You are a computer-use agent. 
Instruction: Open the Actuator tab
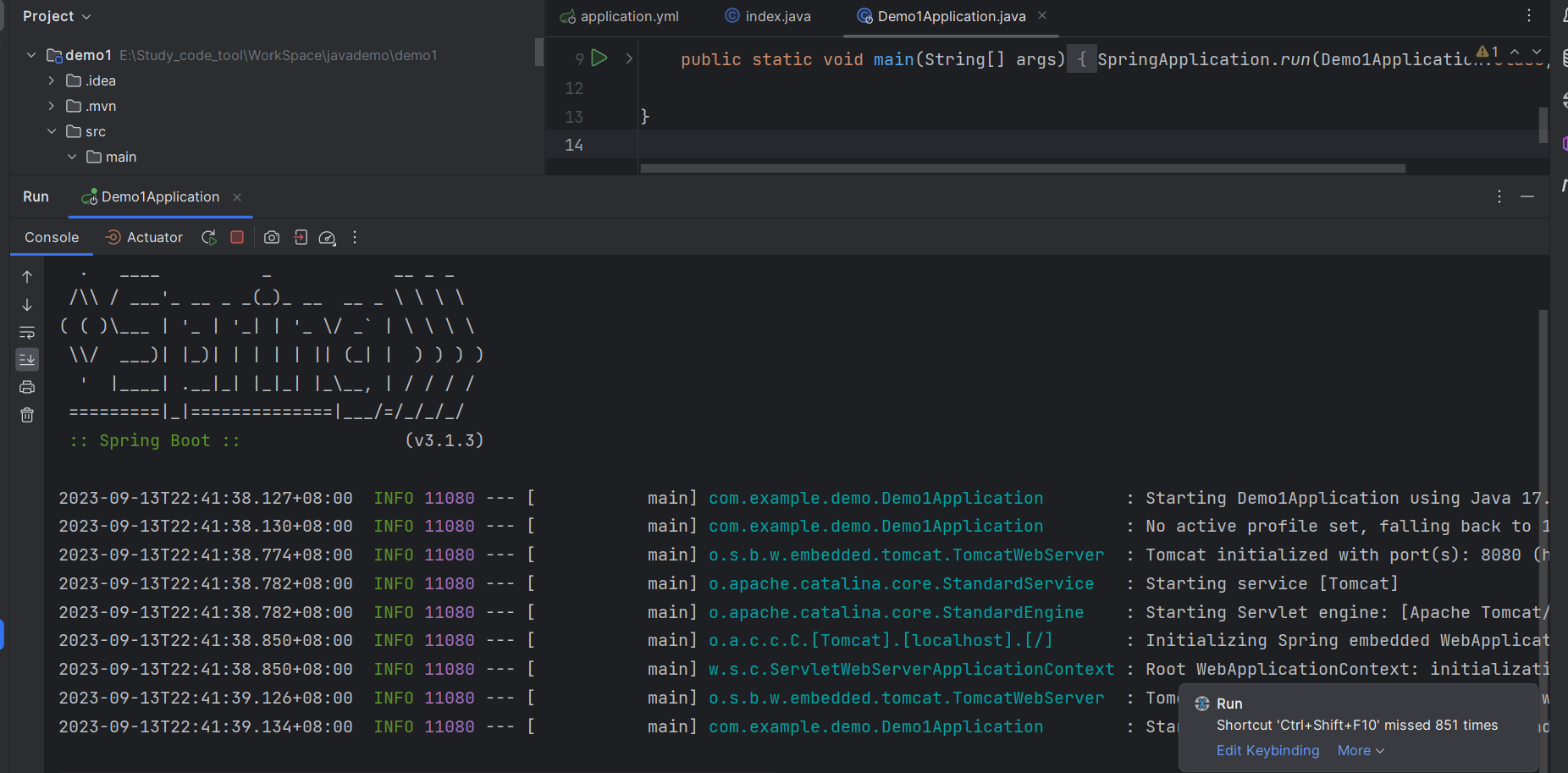pos(144,238)
